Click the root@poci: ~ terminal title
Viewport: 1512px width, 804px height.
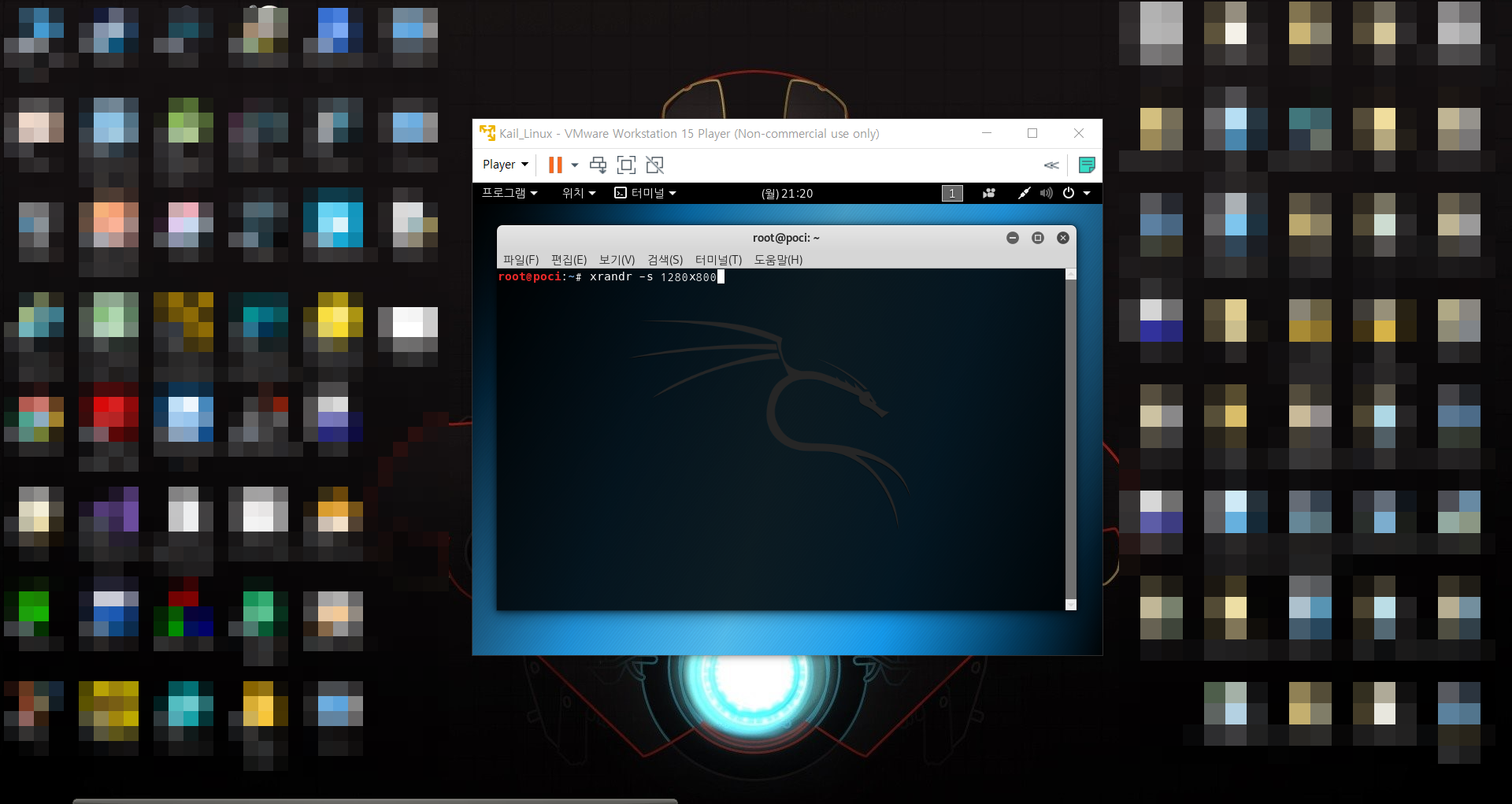[786, 238]
